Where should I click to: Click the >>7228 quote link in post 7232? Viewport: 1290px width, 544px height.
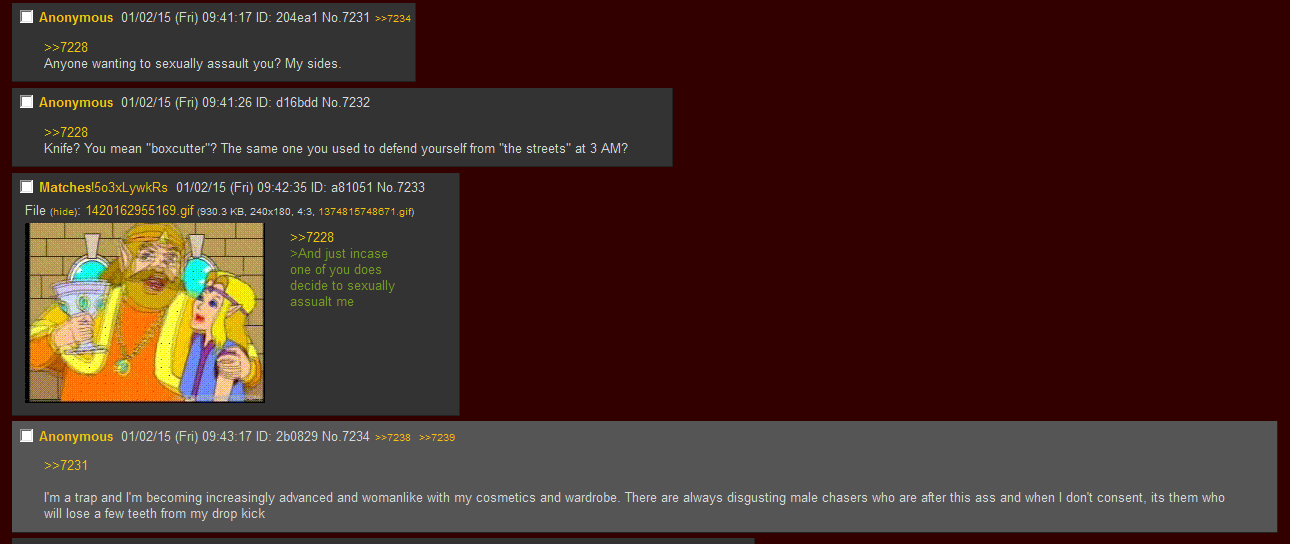pos(66,132)
